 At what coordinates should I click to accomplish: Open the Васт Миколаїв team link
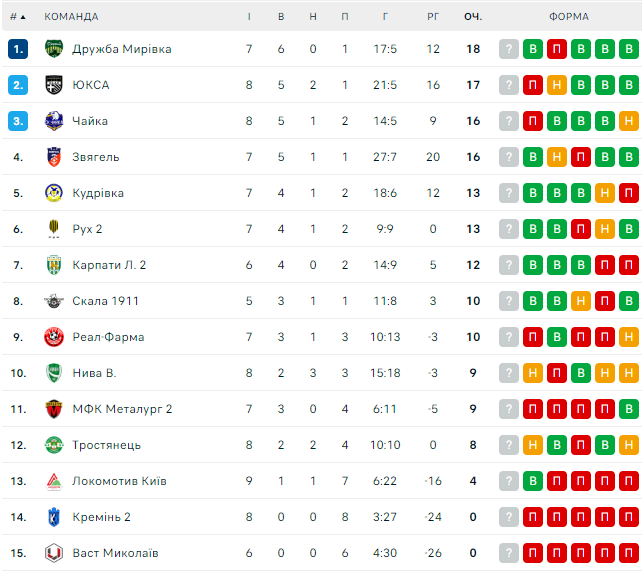[115, 553]
